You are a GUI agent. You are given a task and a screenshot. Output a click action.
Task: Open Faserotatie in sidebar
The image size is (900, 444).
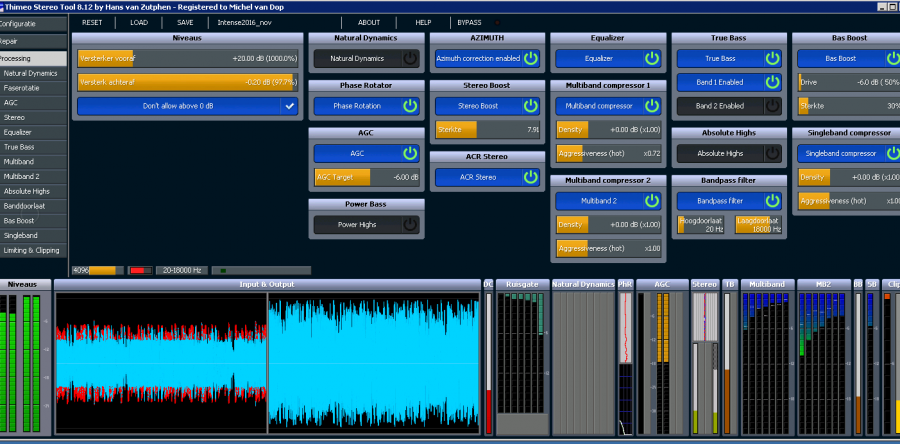point(33,88)
